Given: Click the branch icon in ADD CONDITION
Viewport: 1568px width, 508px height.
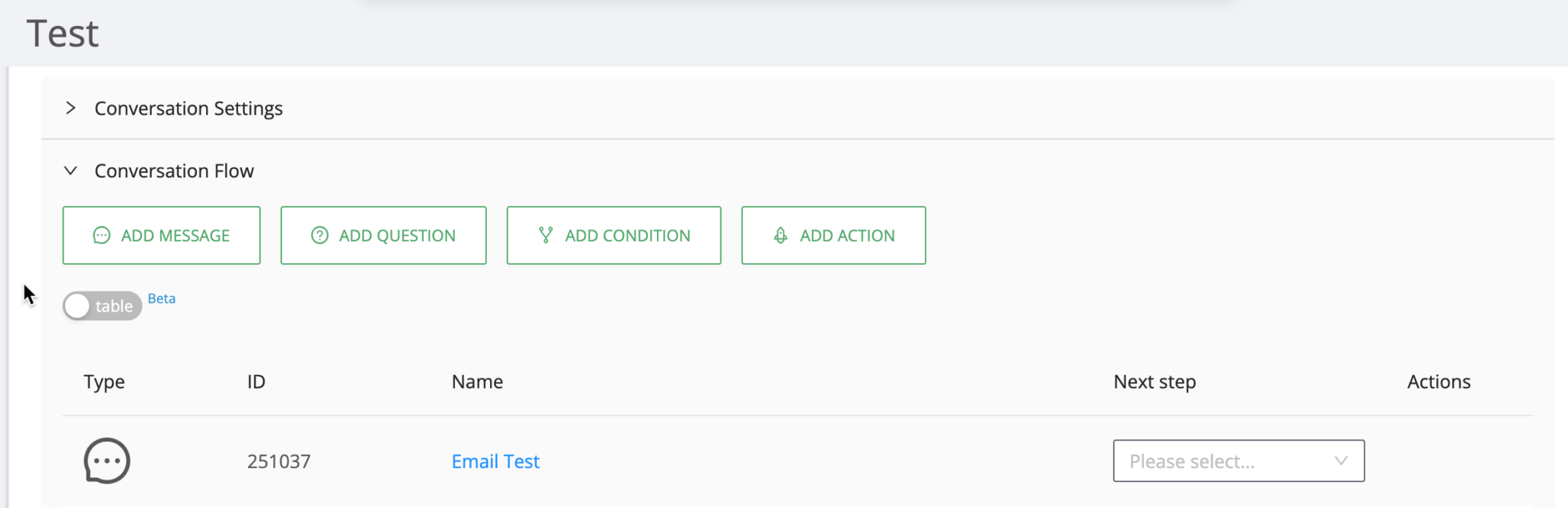Looking at the screenshot, I should pyautogui.click(x=546, y=236).
